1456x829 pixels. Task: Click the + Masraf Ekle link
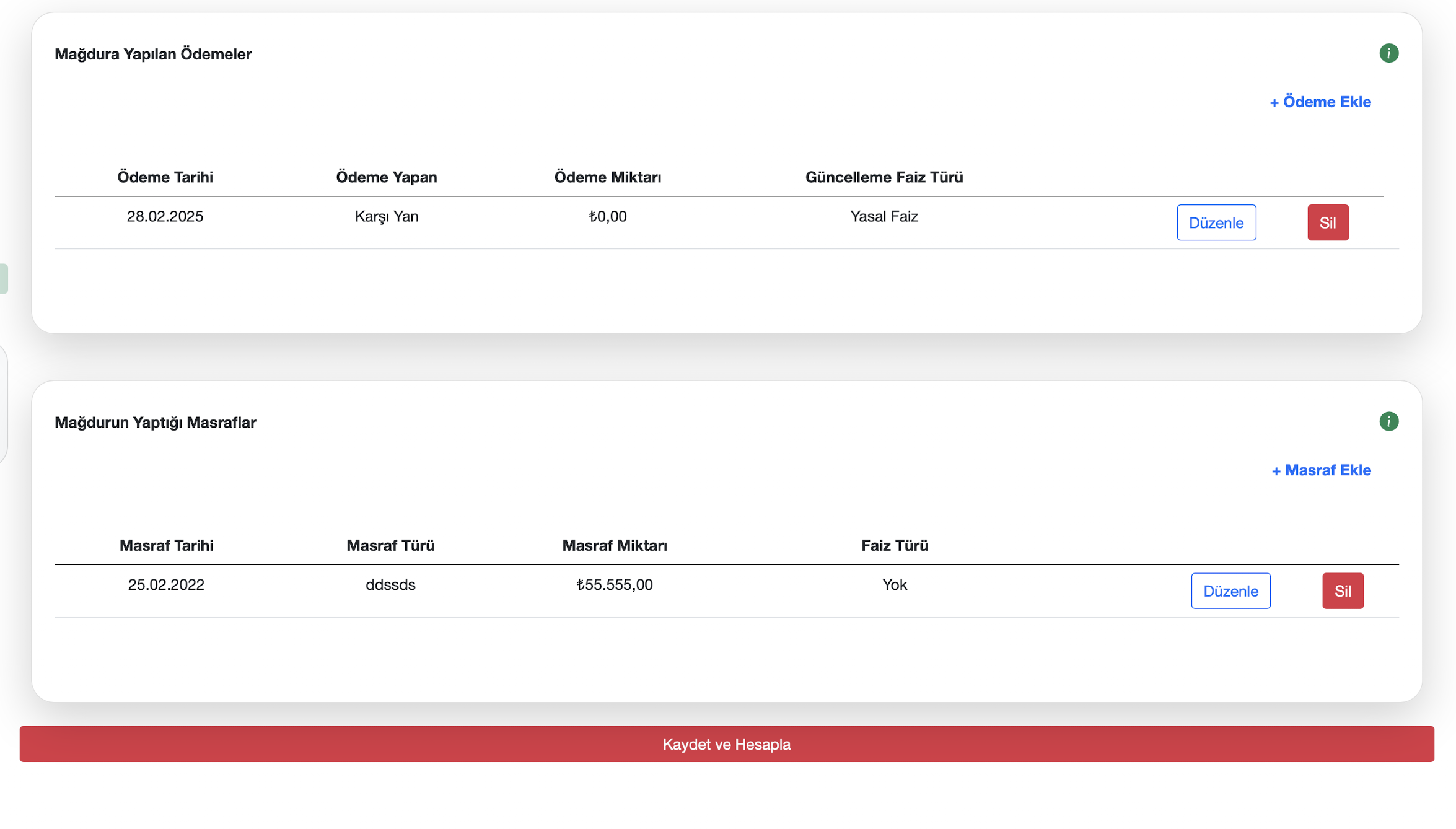pyautogui.click(x=1321, y=470)
